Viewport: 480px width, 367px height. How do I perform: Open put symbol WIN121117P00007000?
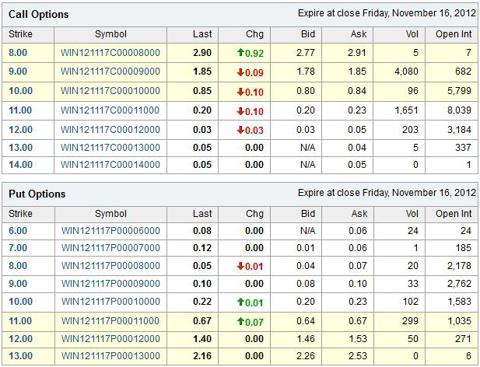pyautogui.click(x=111, y=248)
